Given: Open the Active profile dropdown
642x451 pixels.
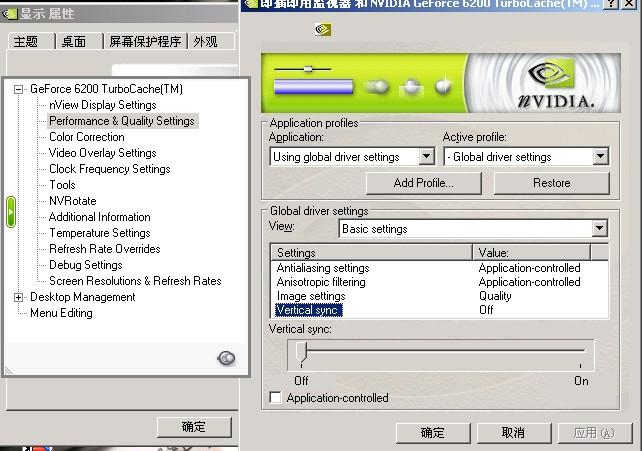Looking at the screenshot, I should point(600,156).
